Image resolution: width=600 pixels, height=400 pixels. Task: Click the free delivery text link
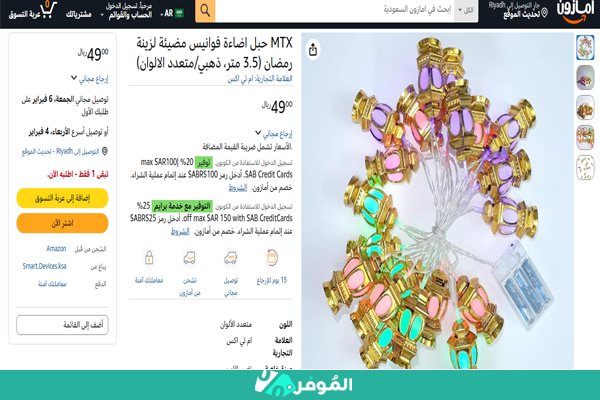[x=231, y=286]
